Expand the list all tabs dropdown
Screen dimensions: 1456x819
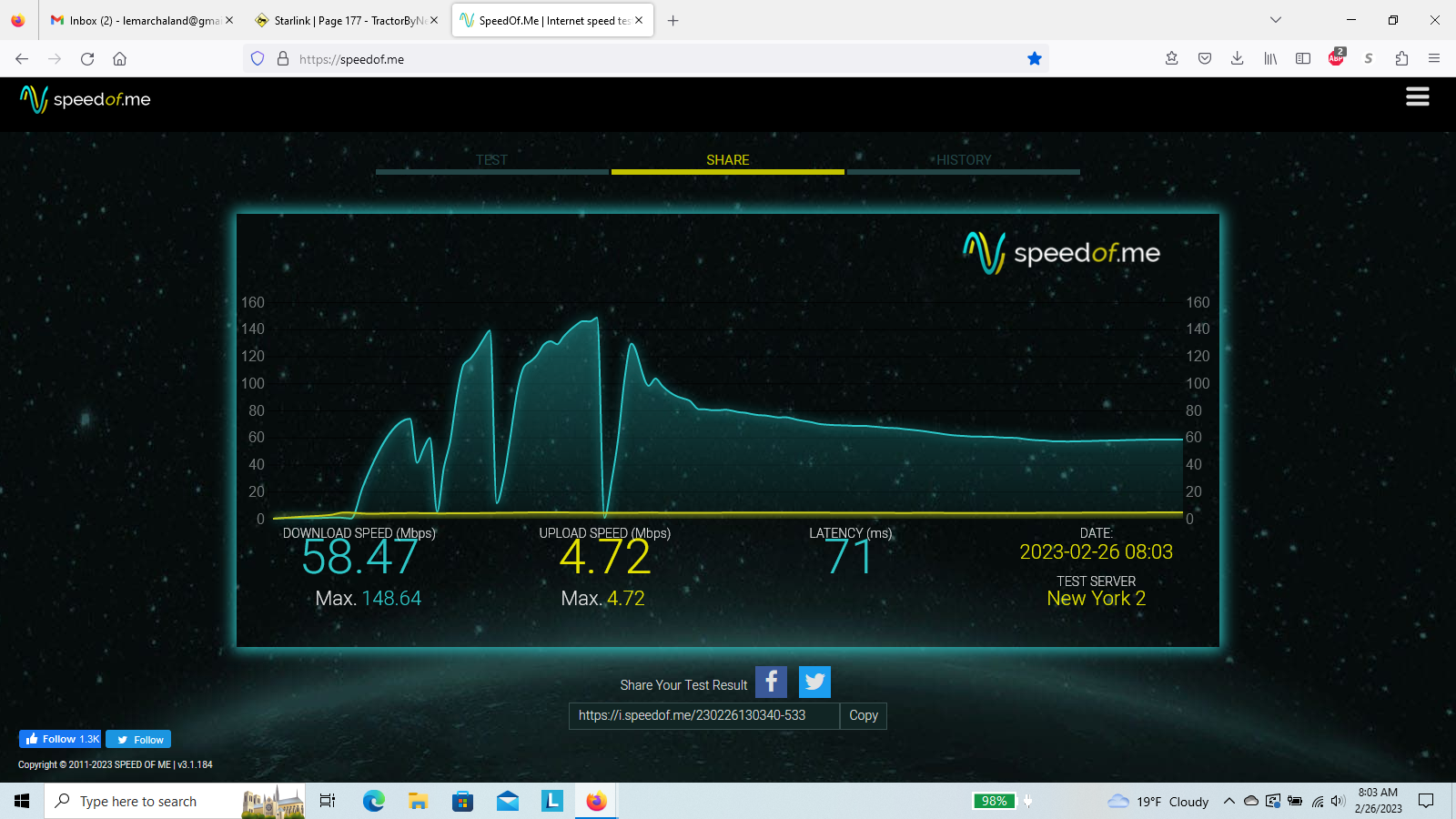[1275, 20]
